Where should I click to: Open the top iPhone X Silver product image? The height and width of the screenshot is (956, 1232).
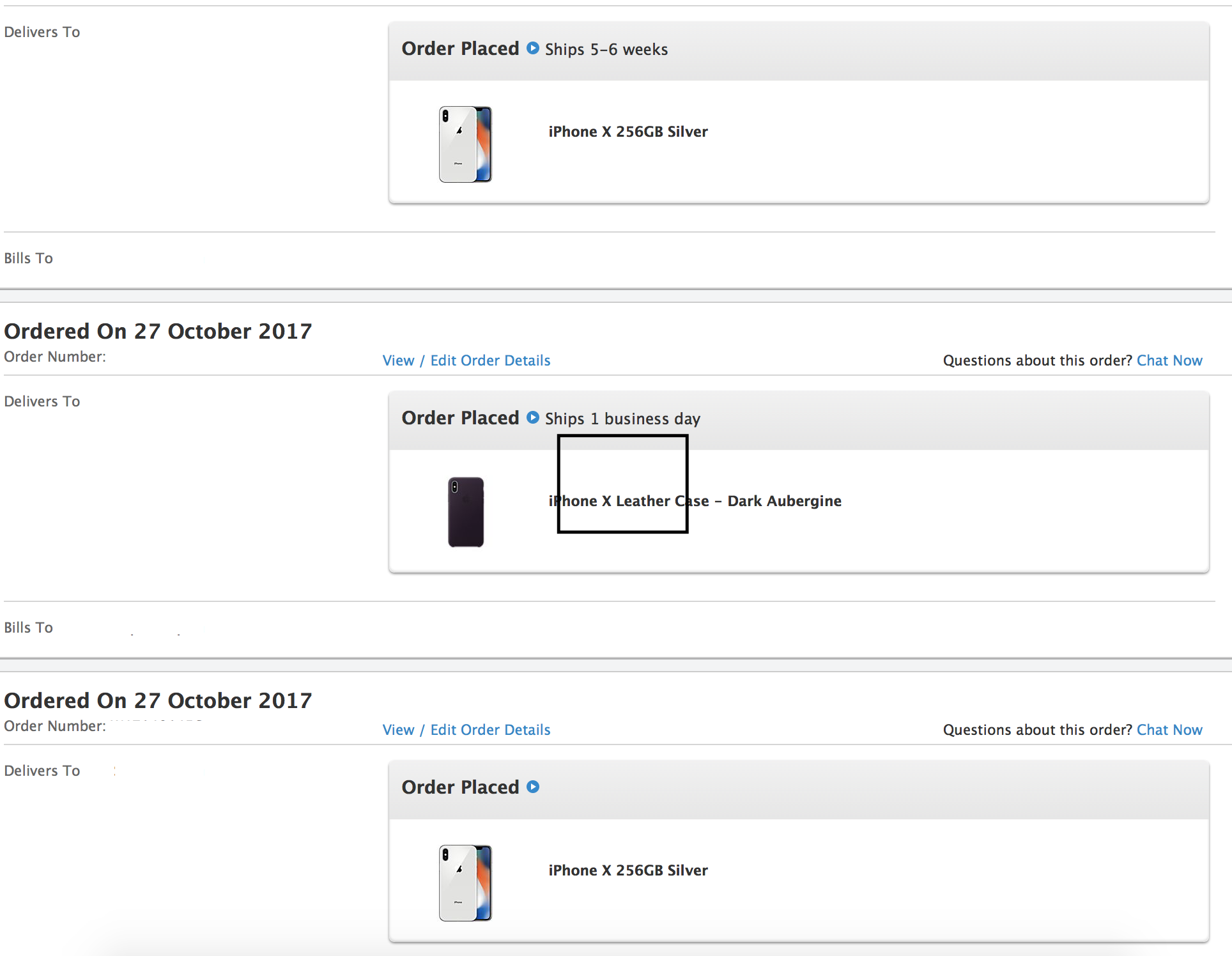click(466, 144)
